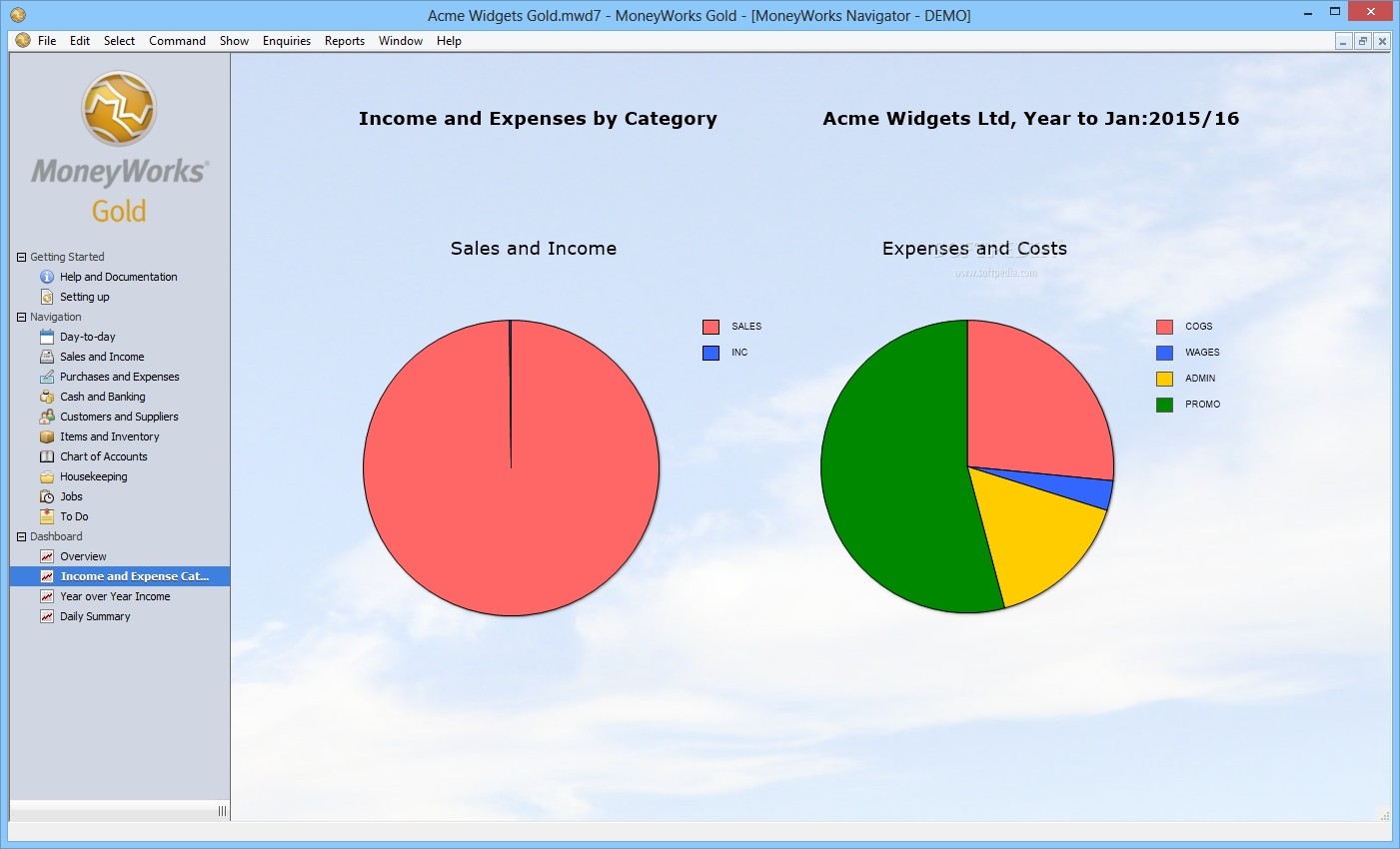
Task: Open the Show menu
Action: point(234,41)
